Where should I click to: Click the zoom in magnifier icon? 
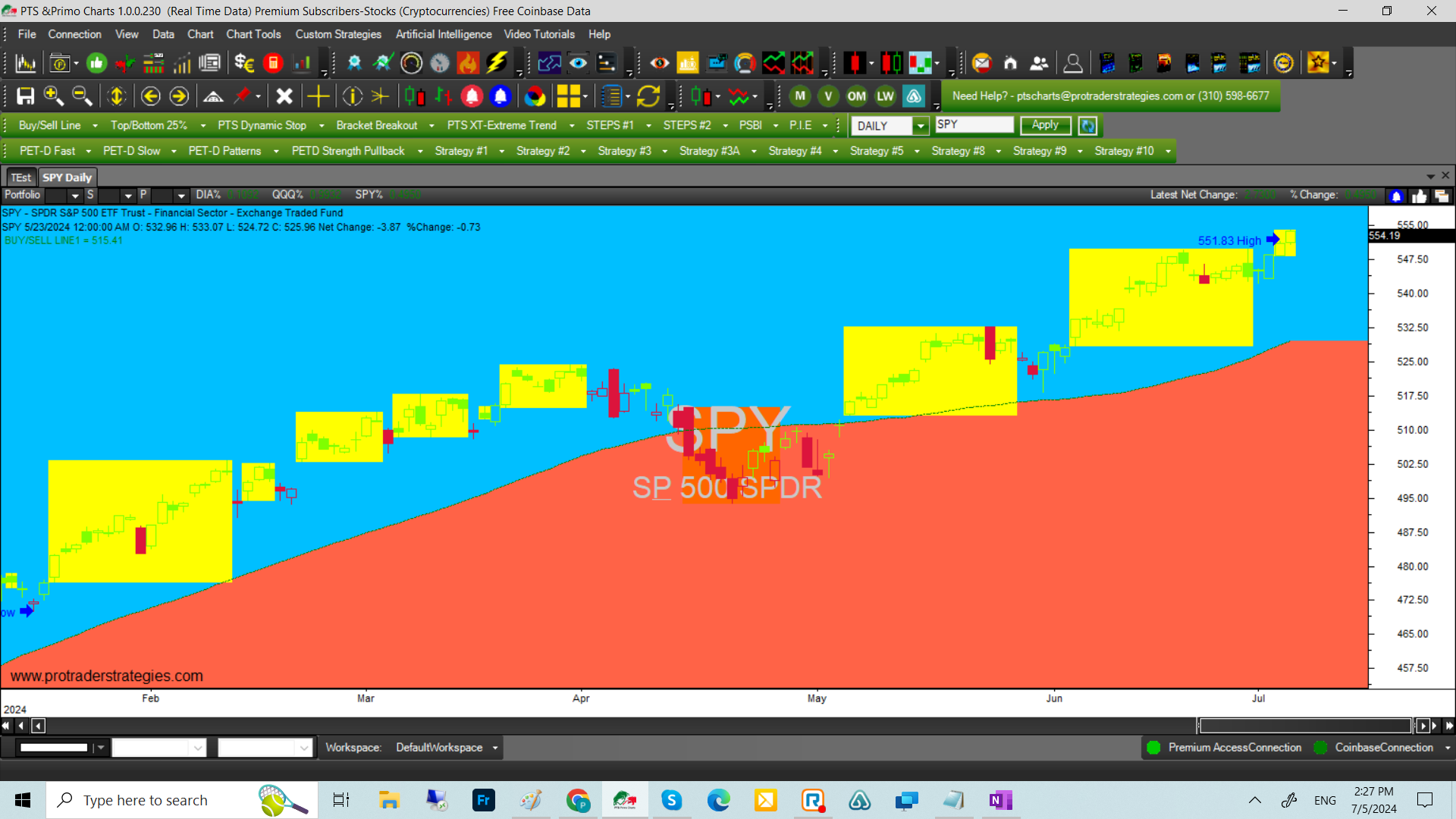click(53, 96)
